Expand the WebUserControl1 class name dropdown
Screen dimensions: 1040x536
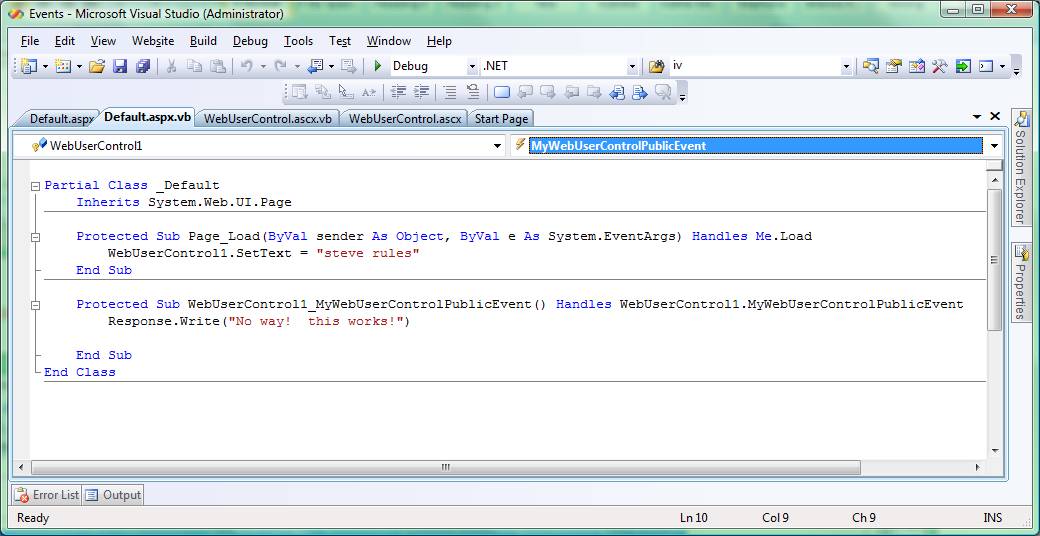pos(497,146)
